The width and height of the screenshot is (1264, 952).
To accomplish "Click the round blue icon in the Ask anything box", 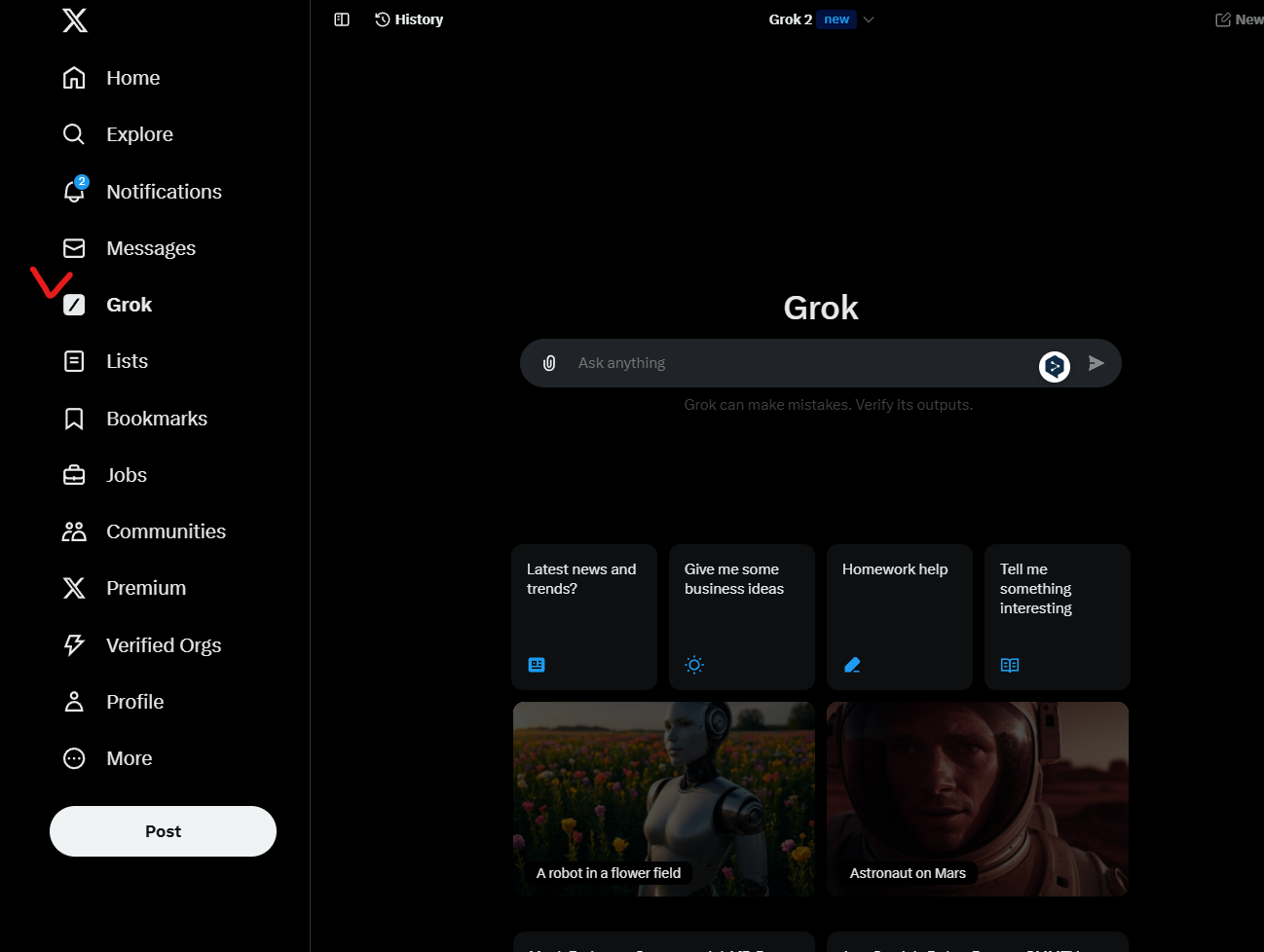I will pos(1055,366).
